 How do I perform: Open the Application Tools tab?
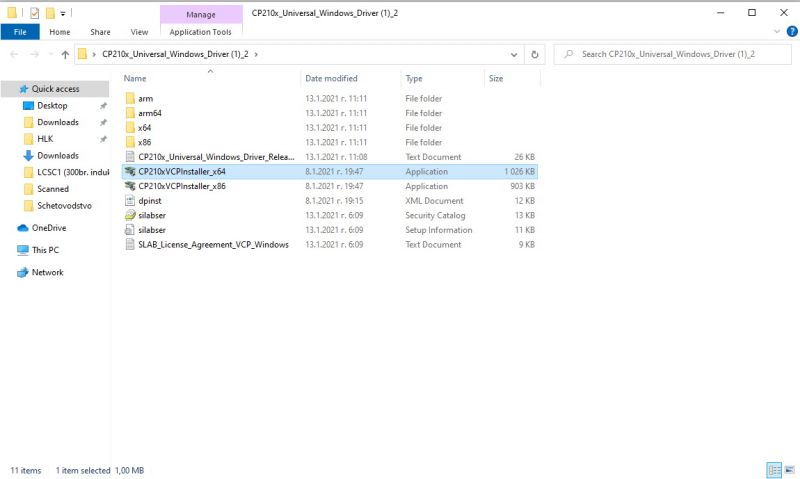click(200, 32)
